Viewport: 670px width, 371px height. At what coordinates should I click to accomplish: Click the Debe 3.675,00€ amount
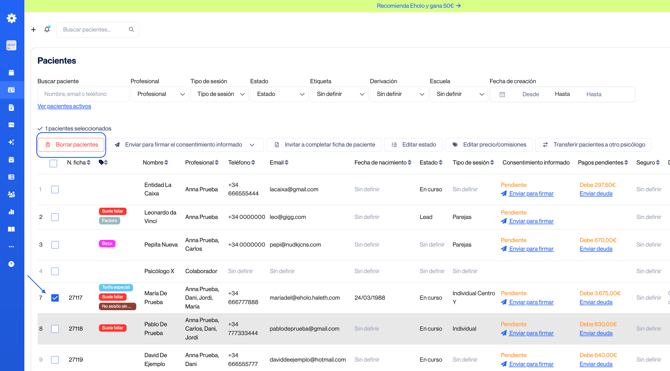point(600,293)
